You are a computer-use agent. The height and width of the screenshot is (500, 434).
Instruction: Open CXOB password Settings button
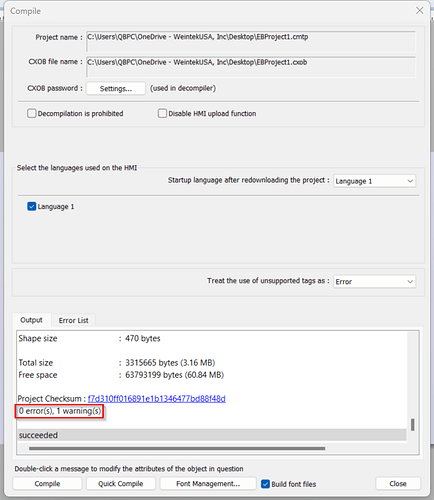tap(116, 88)
